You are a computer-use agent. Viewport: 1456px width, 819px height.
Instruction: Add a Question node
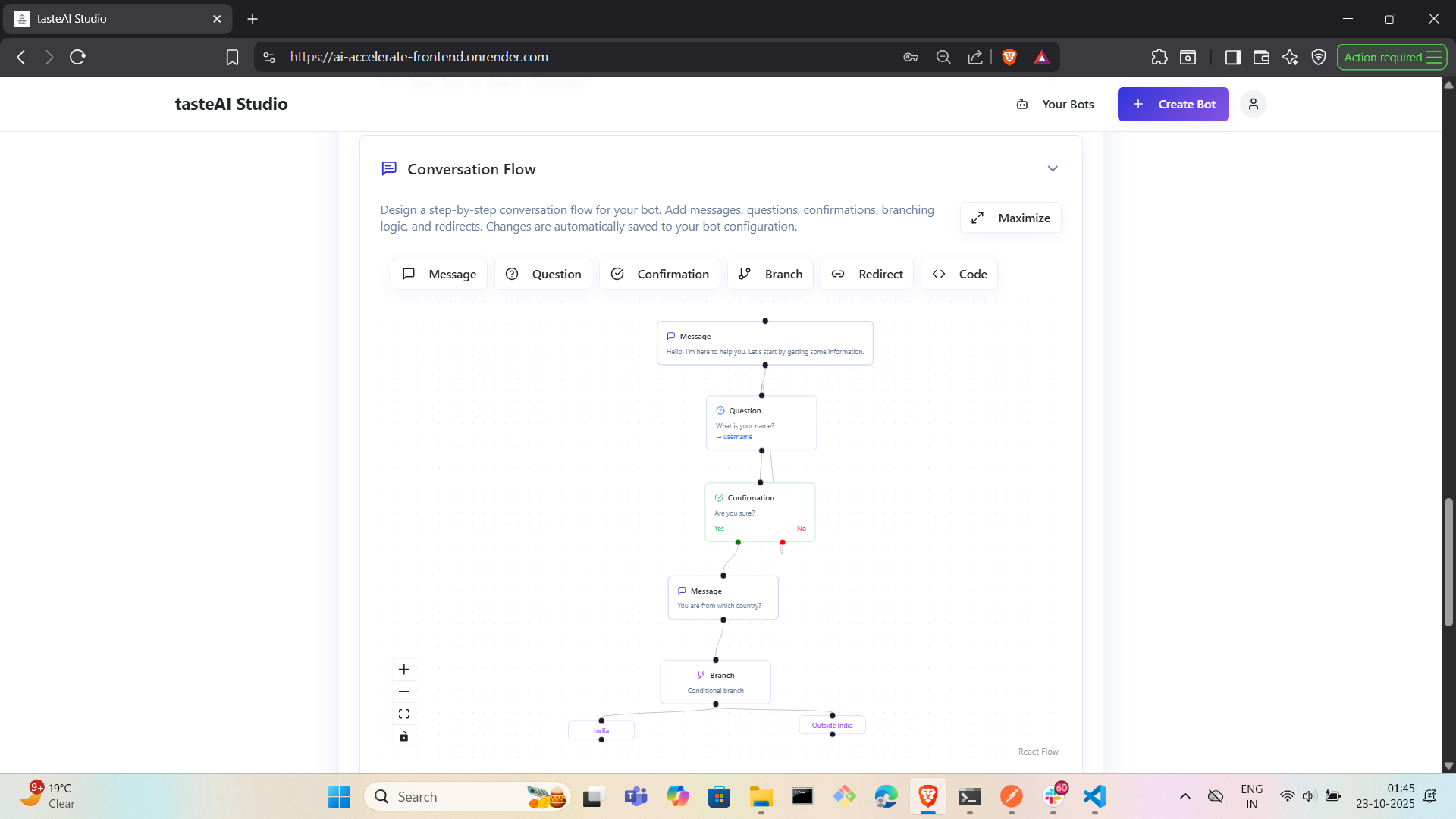[x=543, y=274]
